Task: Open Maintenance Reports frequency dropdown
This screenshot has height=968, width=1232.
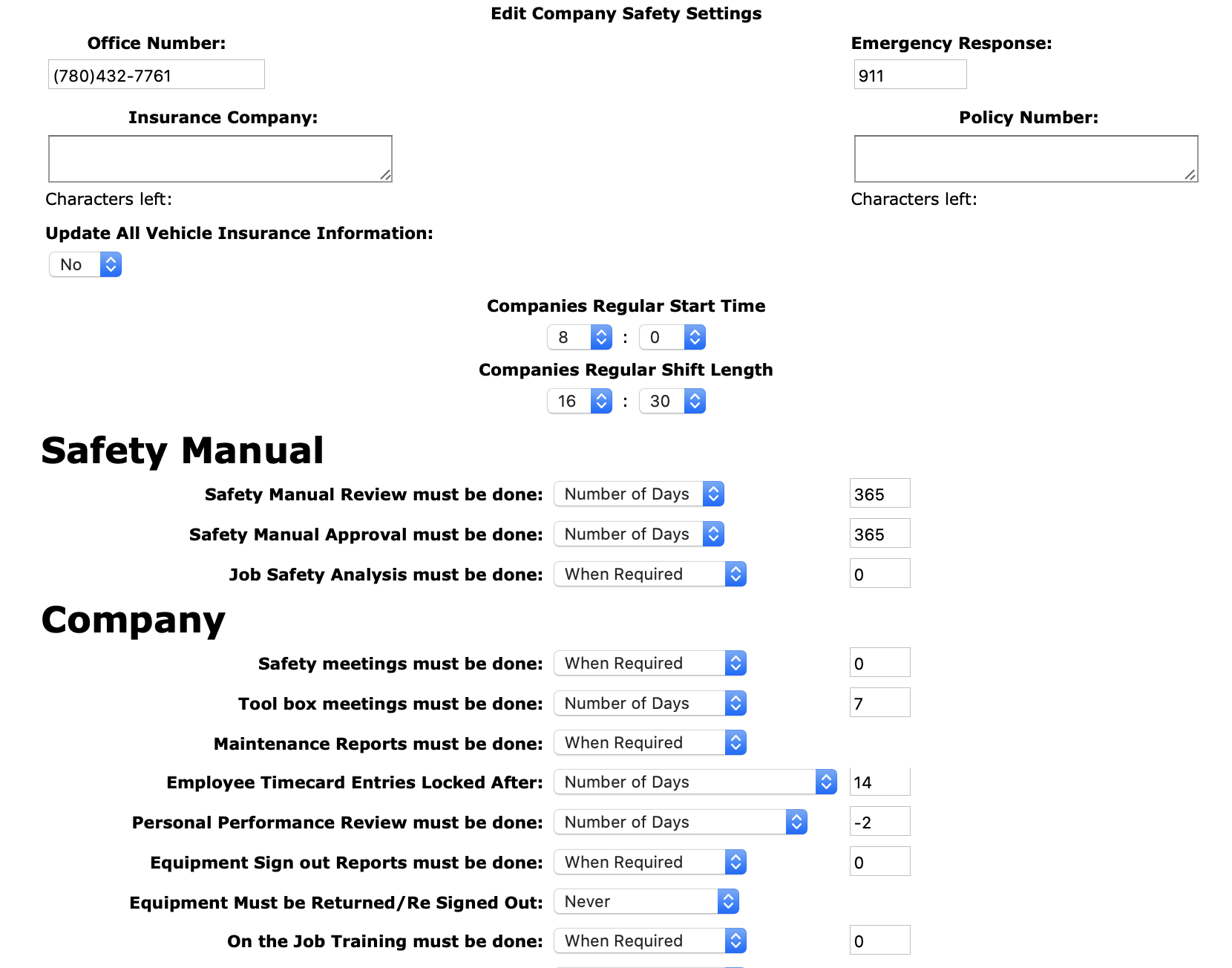Action: 649,743
